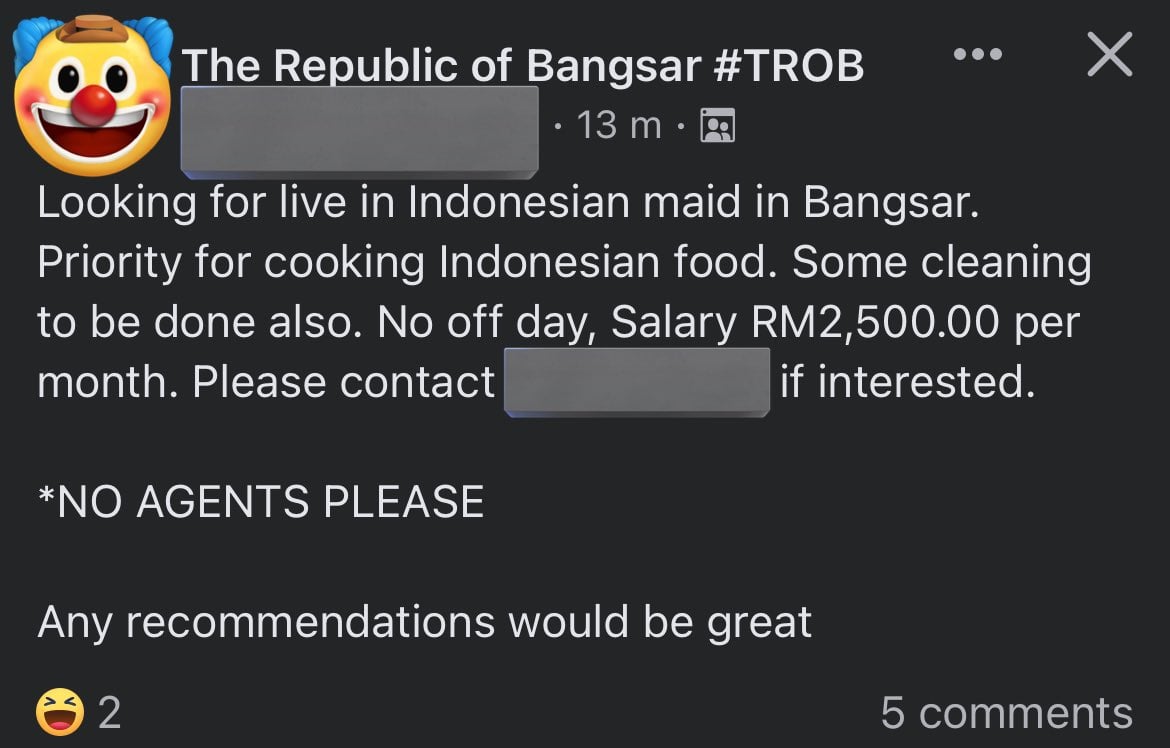Image resolution: width=1170 pixels, height=748 pixels.
Task: Open the 5 comments link
Action: 1006,713
